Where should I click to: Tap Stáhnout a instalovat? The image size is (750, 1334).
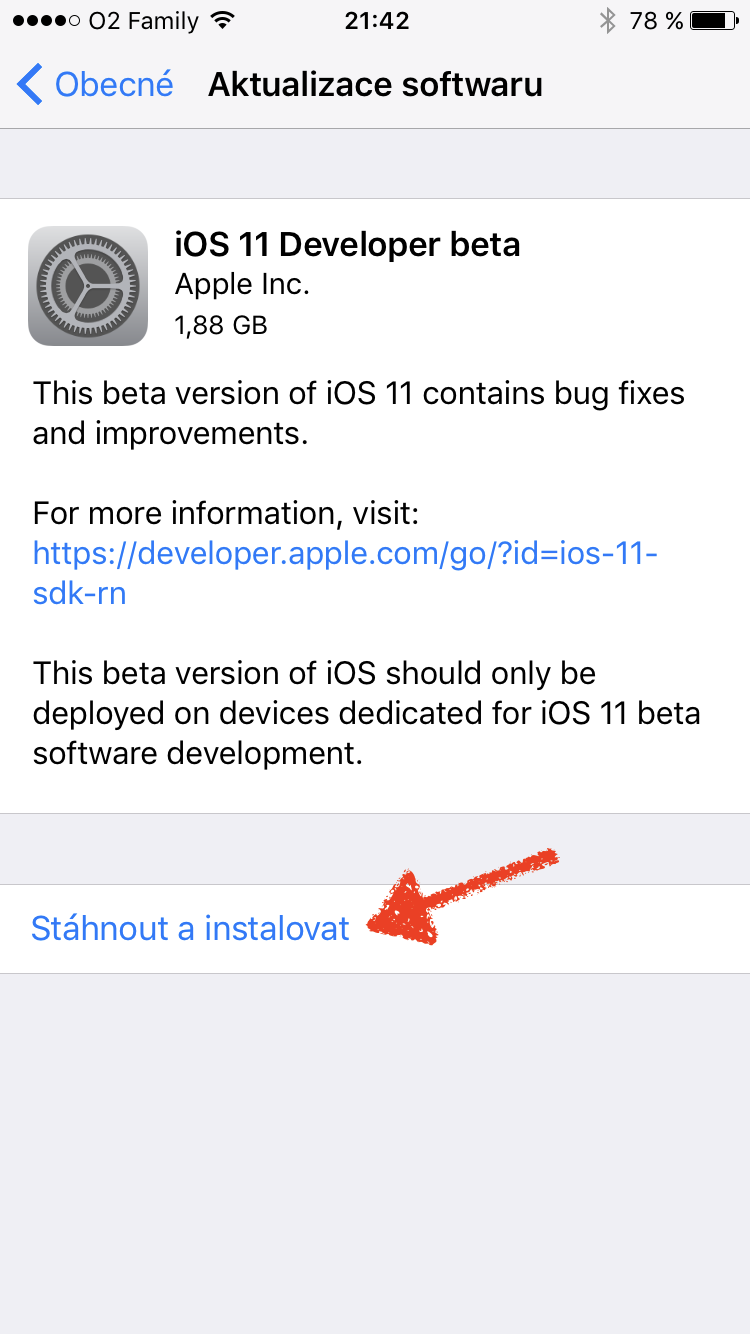[x=190, y=928]
